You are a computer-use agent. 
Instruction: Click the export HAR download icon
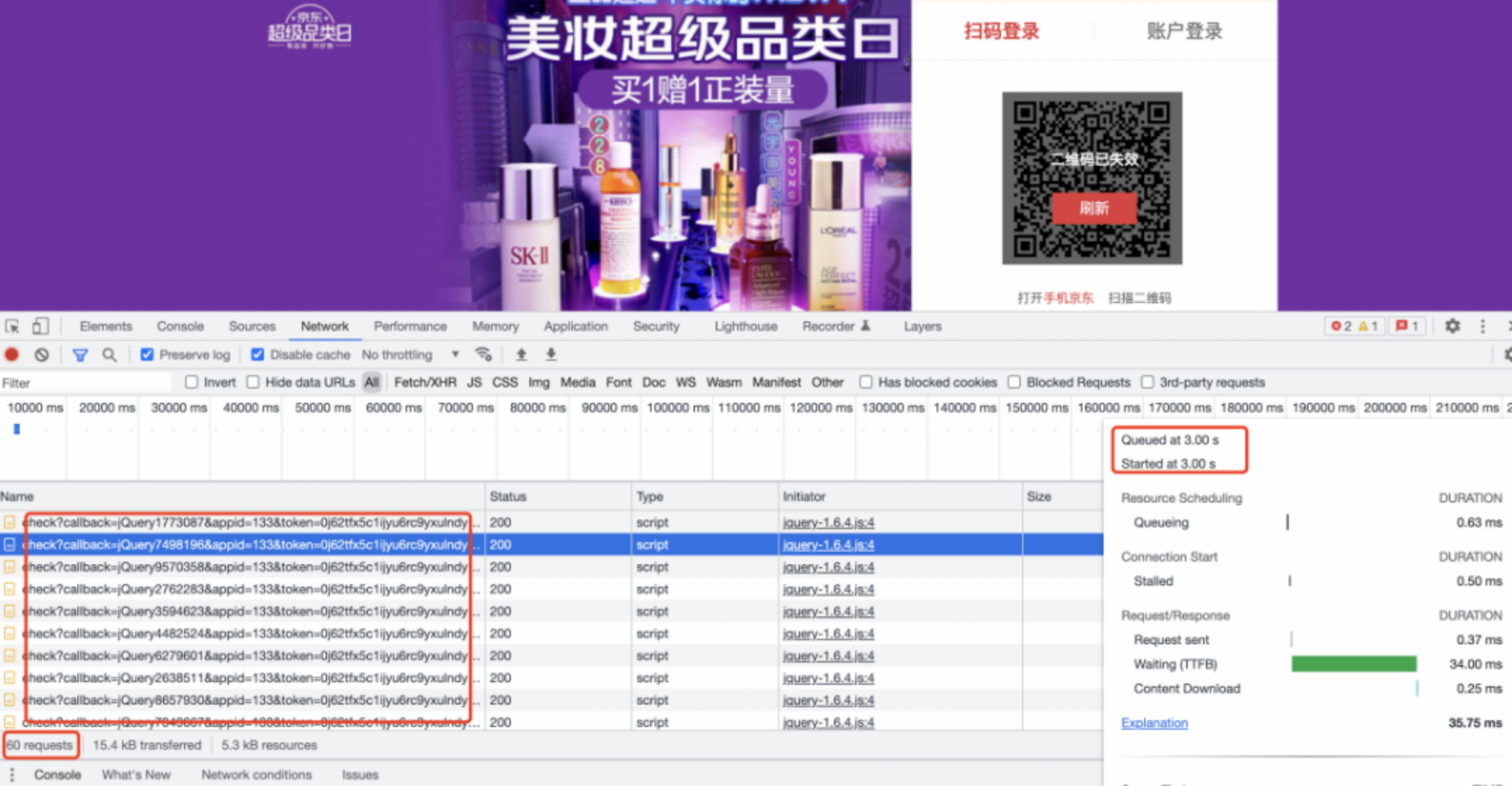550,354
